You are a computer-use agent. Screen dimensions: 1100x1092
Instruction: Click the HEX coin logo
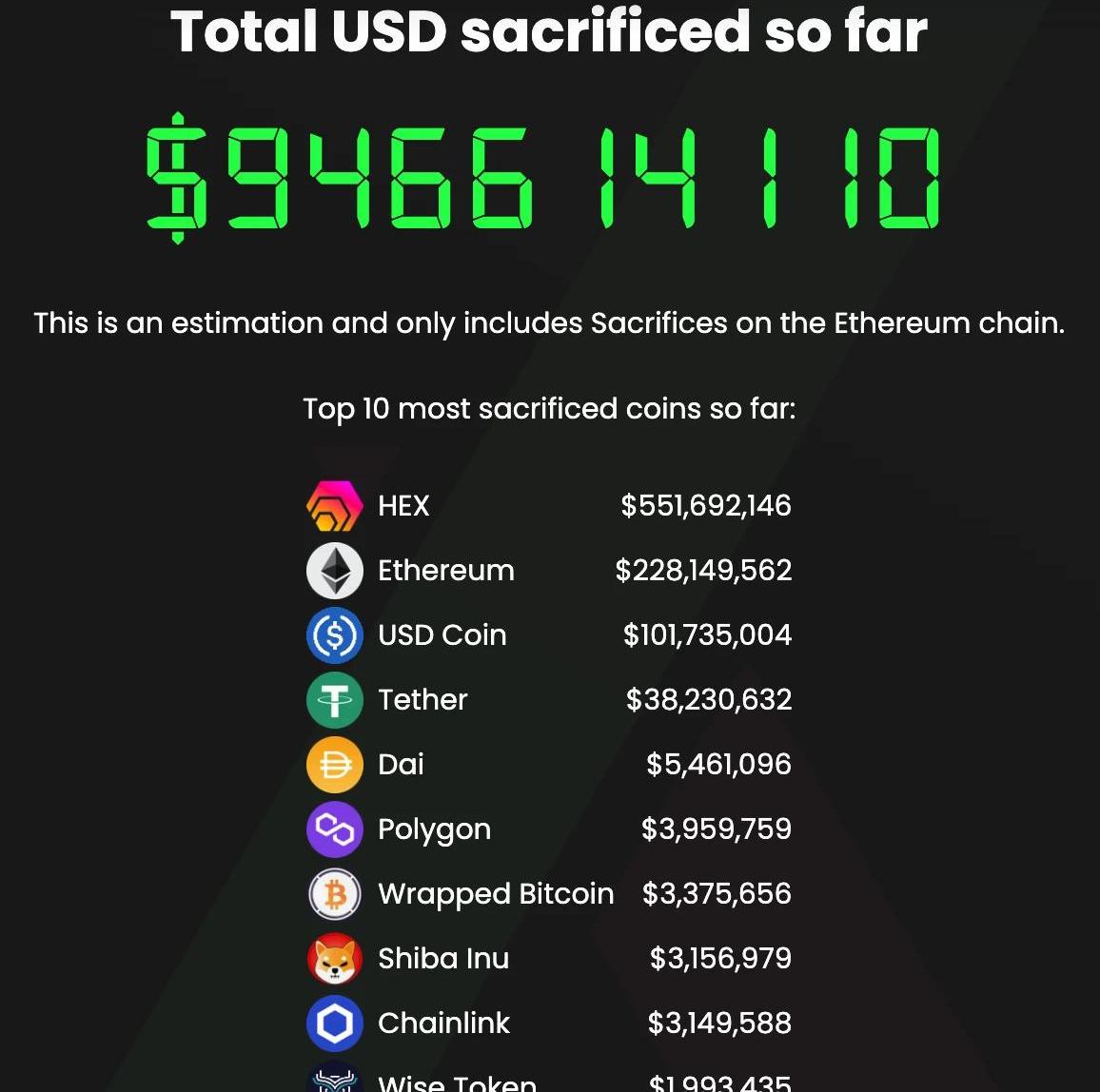tap(335, 506)
